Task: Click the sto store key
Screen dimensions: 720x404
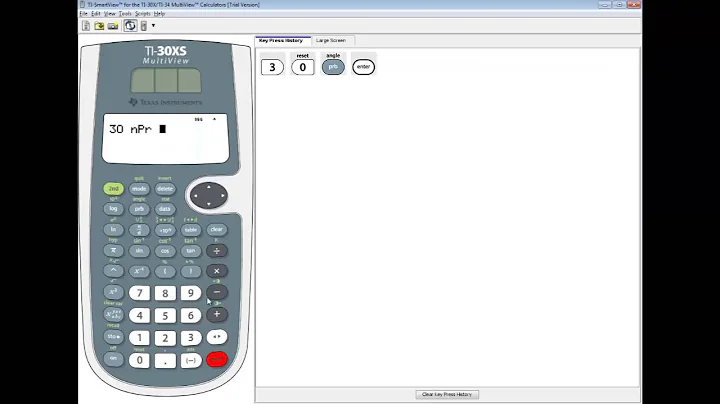Action: 113,337
